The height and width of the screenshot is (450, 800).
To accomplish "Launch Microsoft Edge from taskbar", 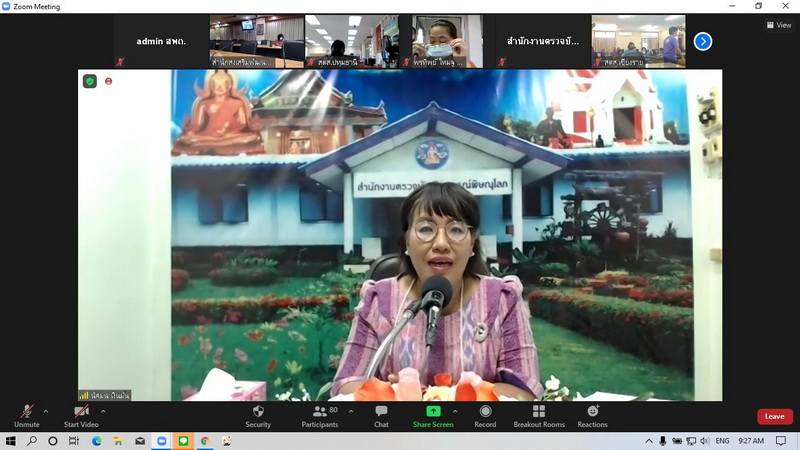I will [x=96, y=441].
